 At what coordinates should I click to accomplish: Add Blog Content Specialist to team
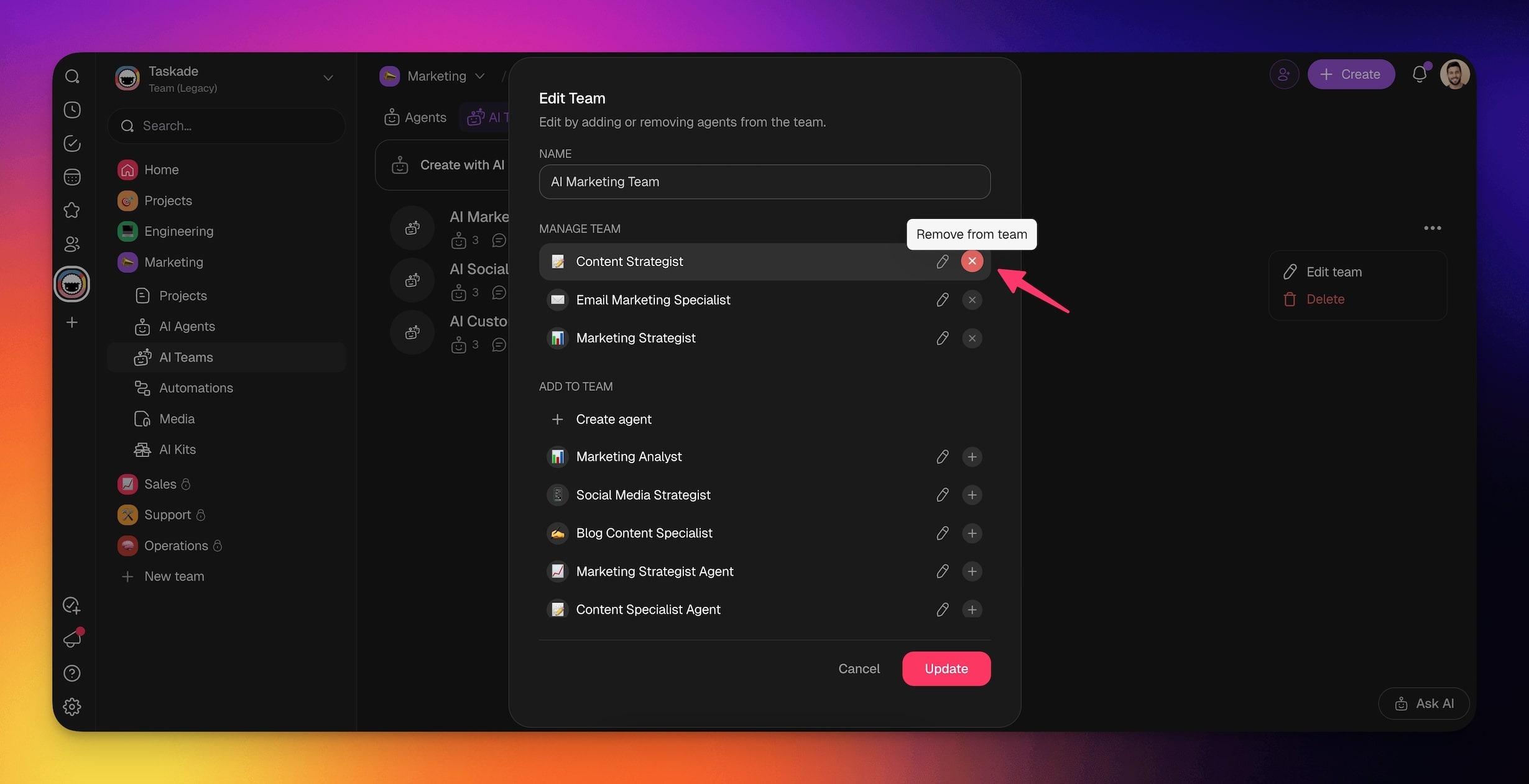click(x=972, y=533)
